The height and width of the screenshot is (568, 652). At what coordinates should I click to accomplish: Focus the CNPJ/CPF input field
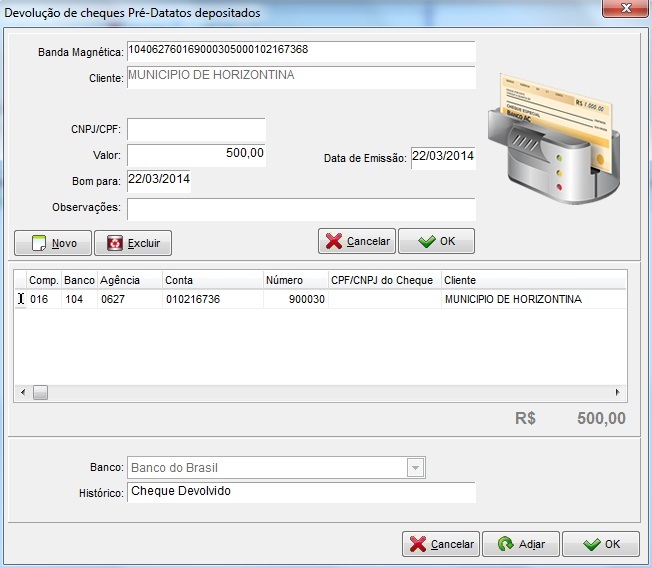196,130
